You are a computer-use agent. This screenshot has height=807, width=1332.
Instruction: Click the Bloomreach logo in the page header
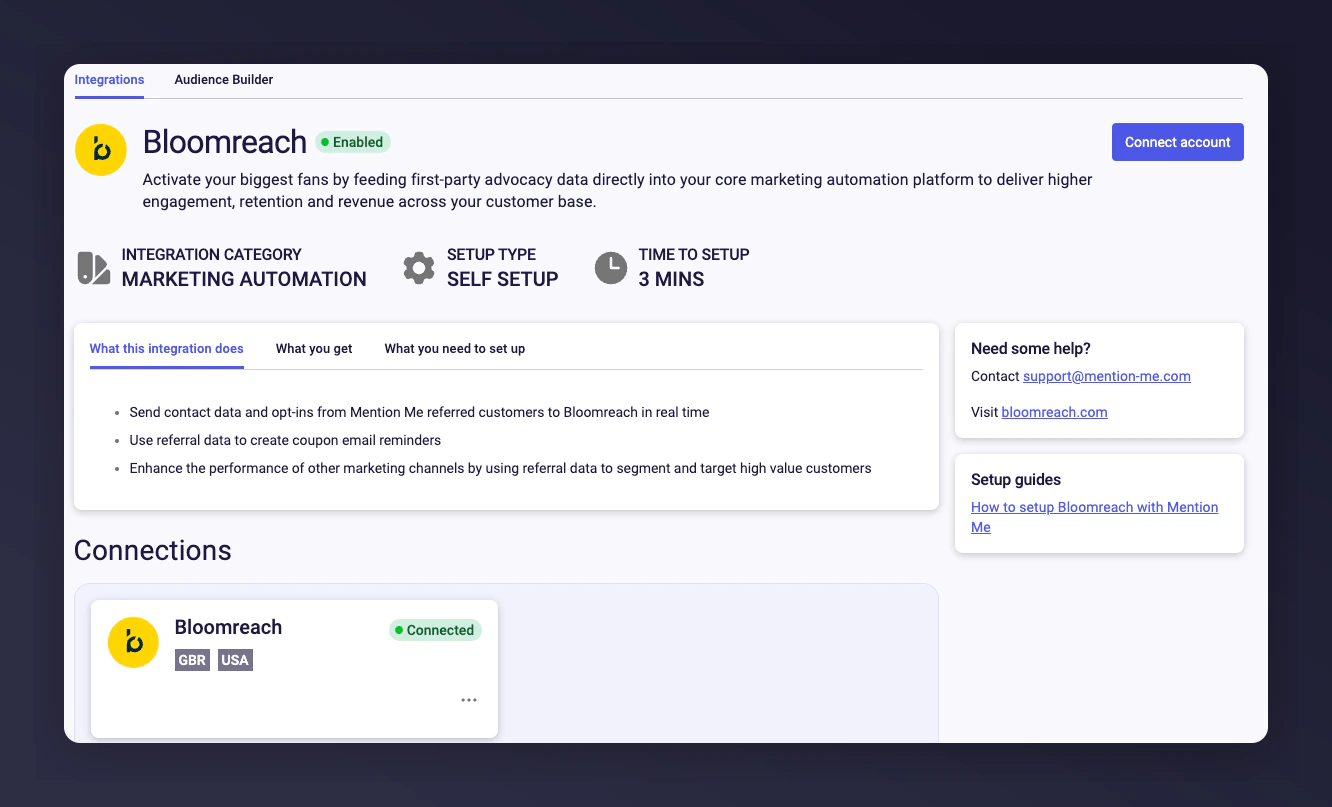[100, 150]
